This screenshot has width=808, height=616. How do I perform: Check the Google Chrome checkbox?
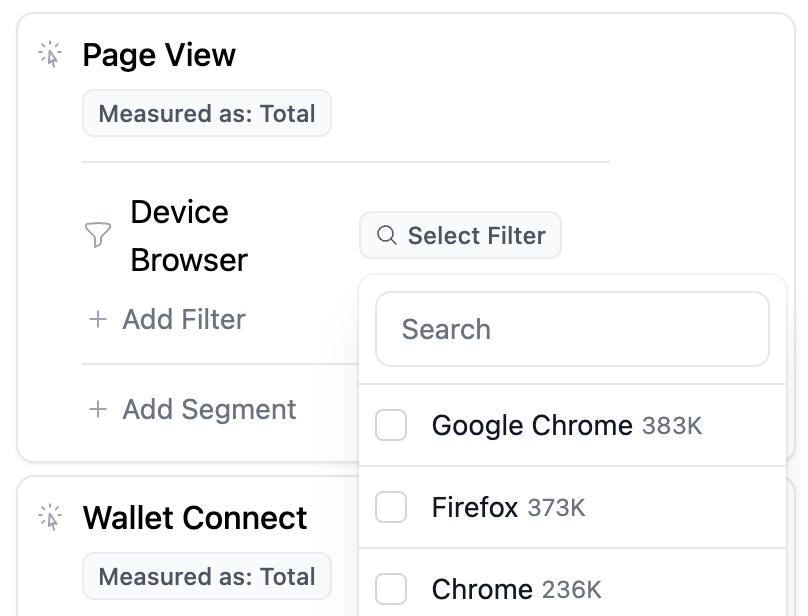[x=391, y=425]
